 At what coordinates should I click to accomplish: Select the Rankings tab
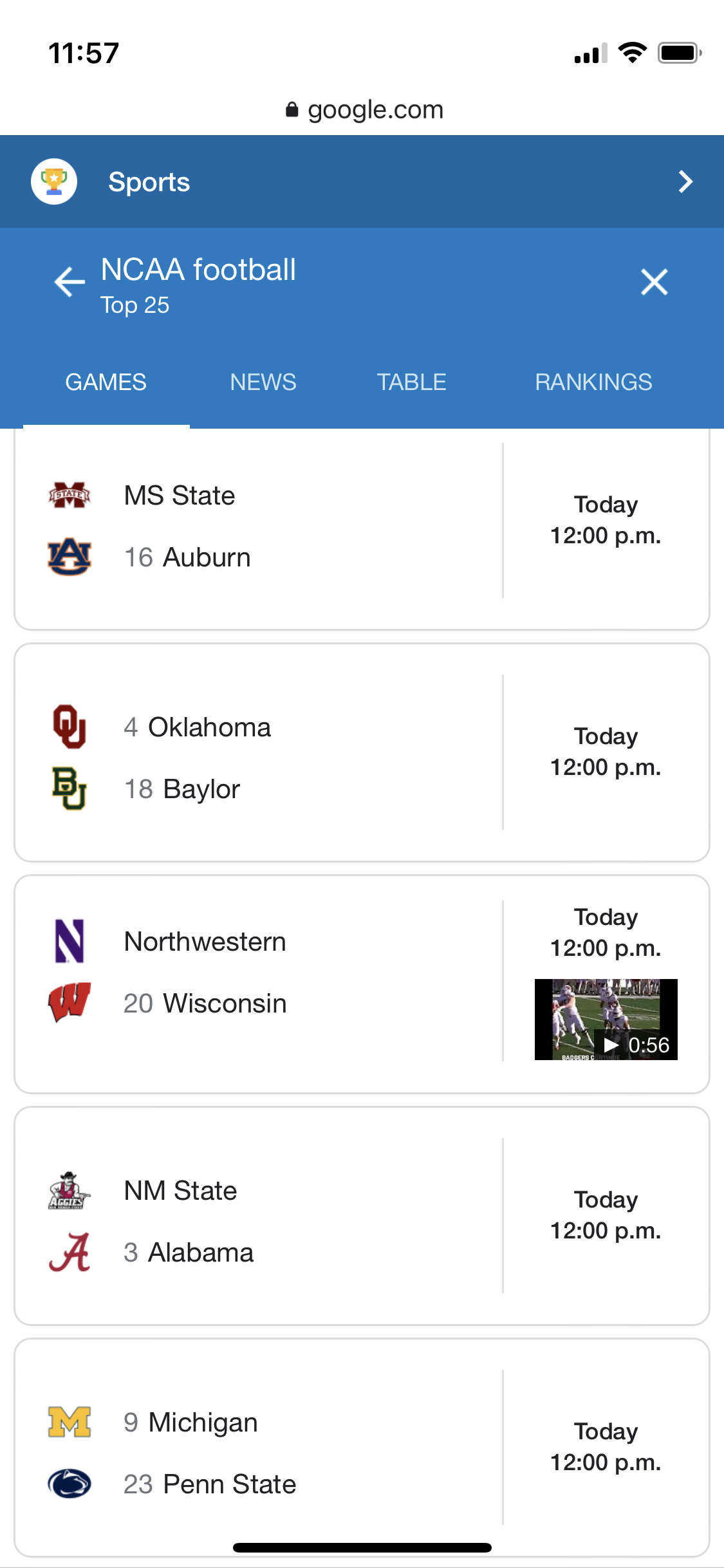click(593, 382)
